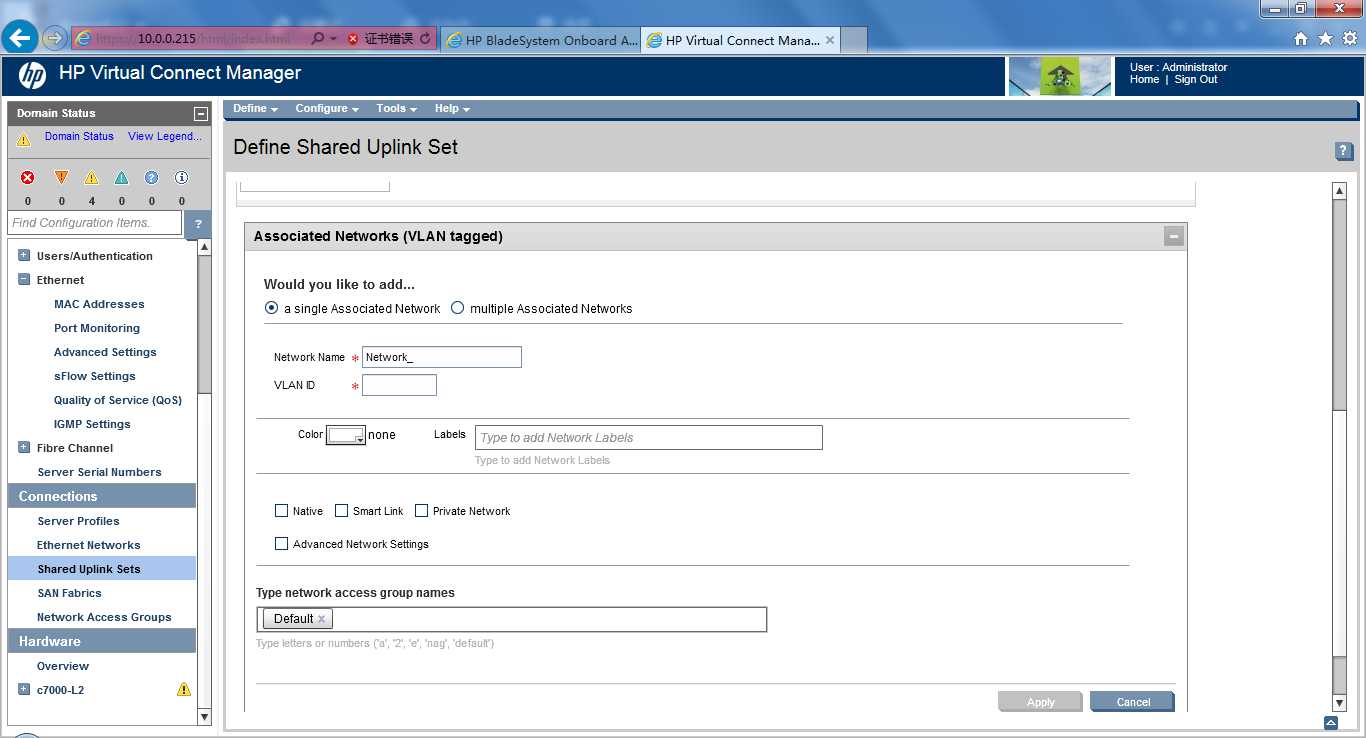This screenshot has width=1366, height=738.
Task: Open Network Access Groups item
Action: click(x=104, y=617)
